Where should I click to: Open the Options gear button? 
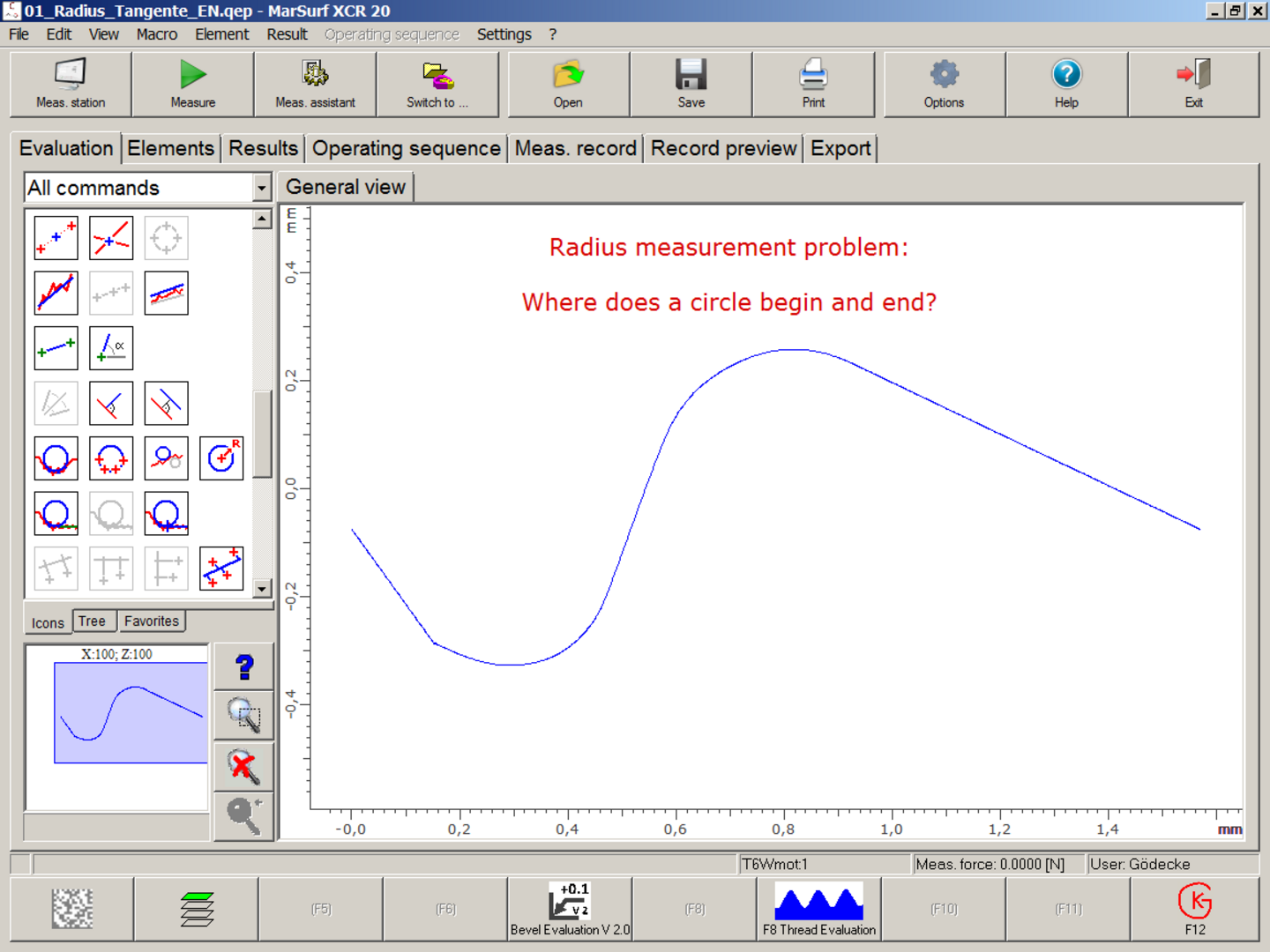[945, 85]
